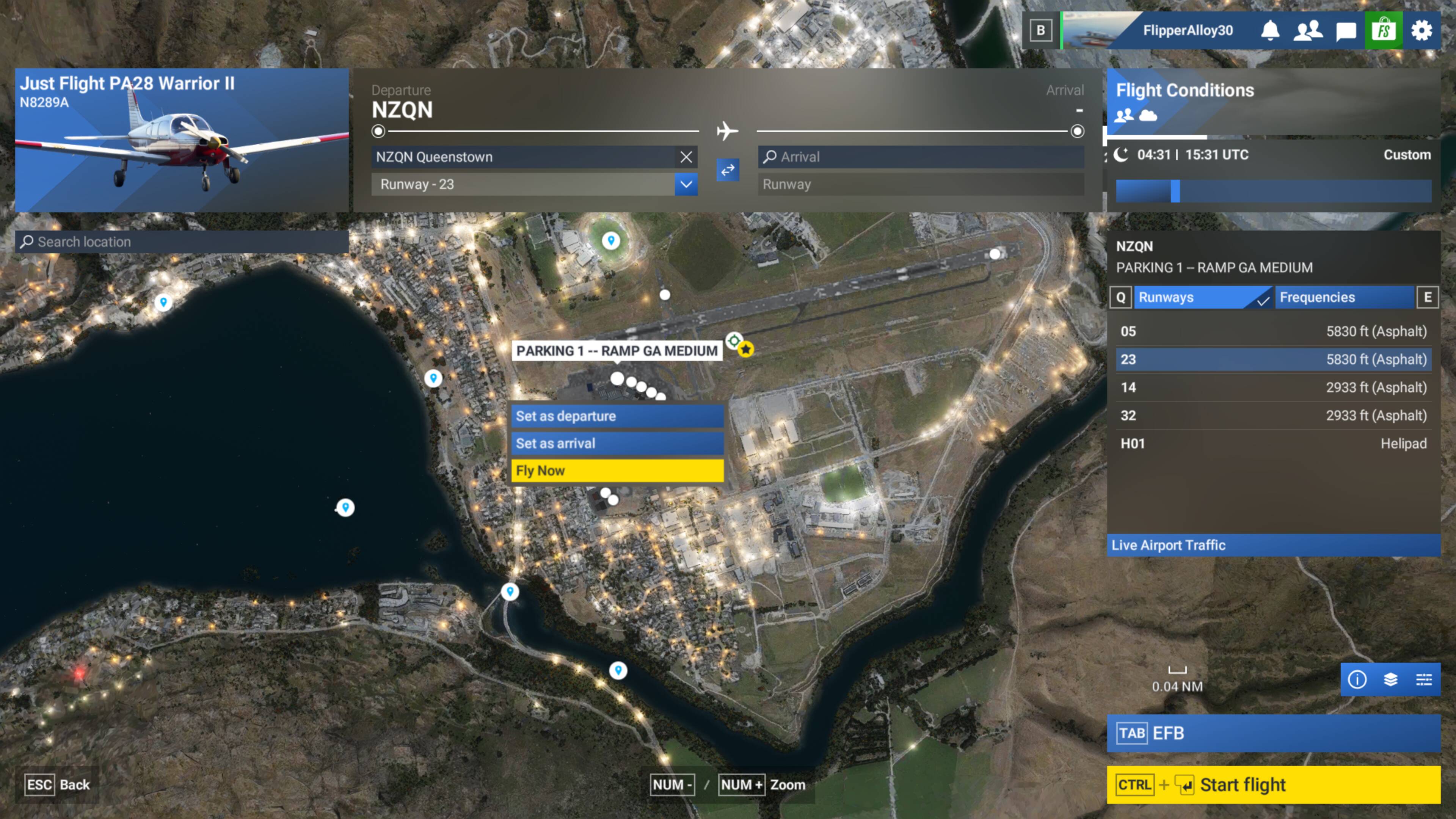1456x819 pixels.
Task: Open the chat speech bubble icon
Action: pyautogui.click(x=1346, y=30)
